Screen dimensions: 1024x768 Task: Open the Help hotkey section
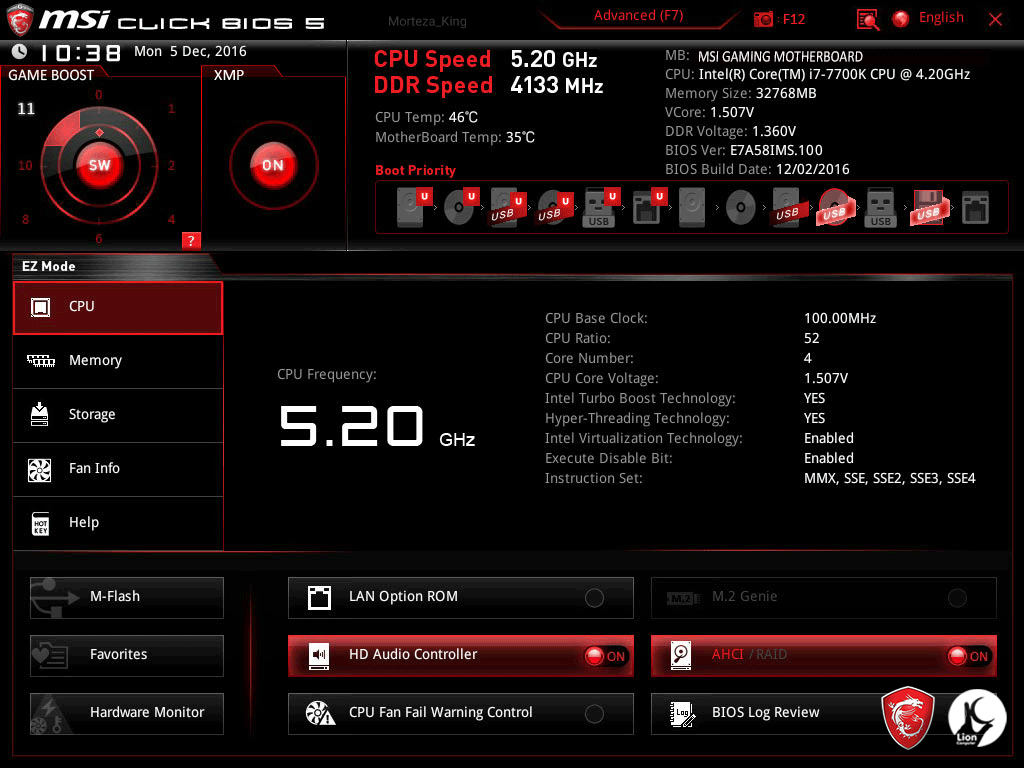tap(118, 523)
